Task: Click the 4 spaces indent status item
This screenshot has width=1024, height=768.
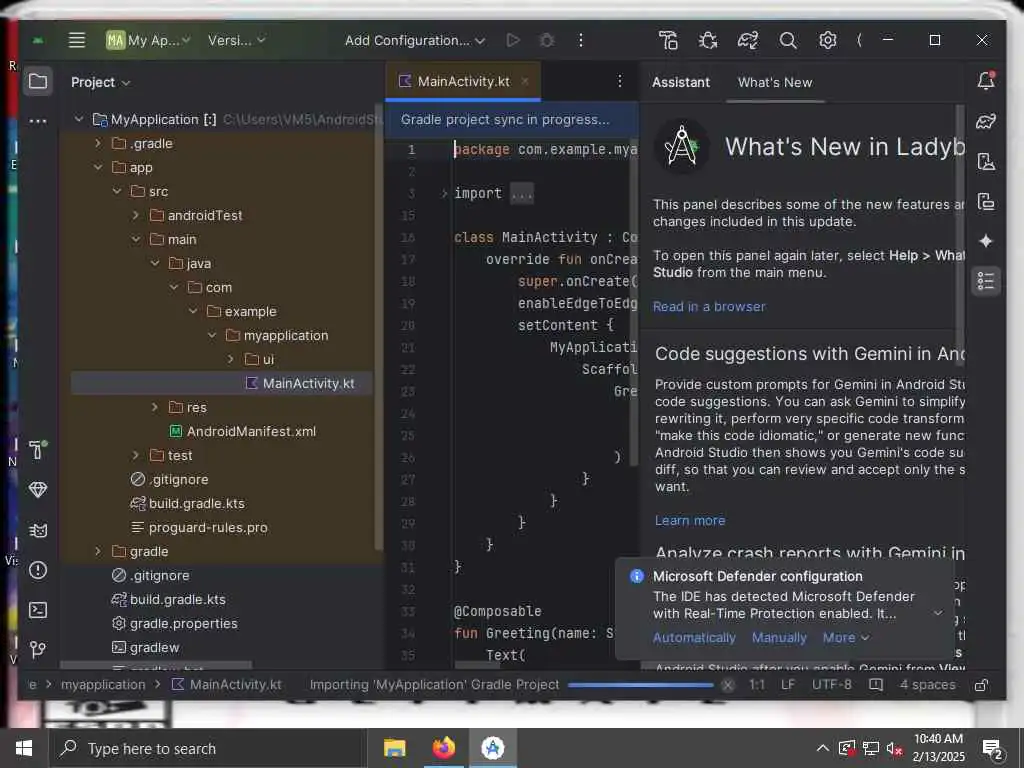Action: (x=927, y=685)
